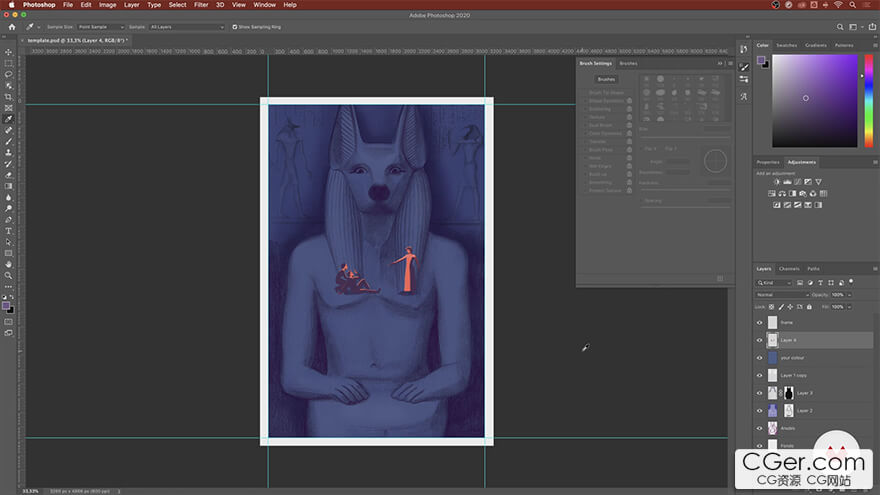The width and height of the screenshot is (880, 495).
Task: Click the Opacity value field
Action: (x=837, y=295)
